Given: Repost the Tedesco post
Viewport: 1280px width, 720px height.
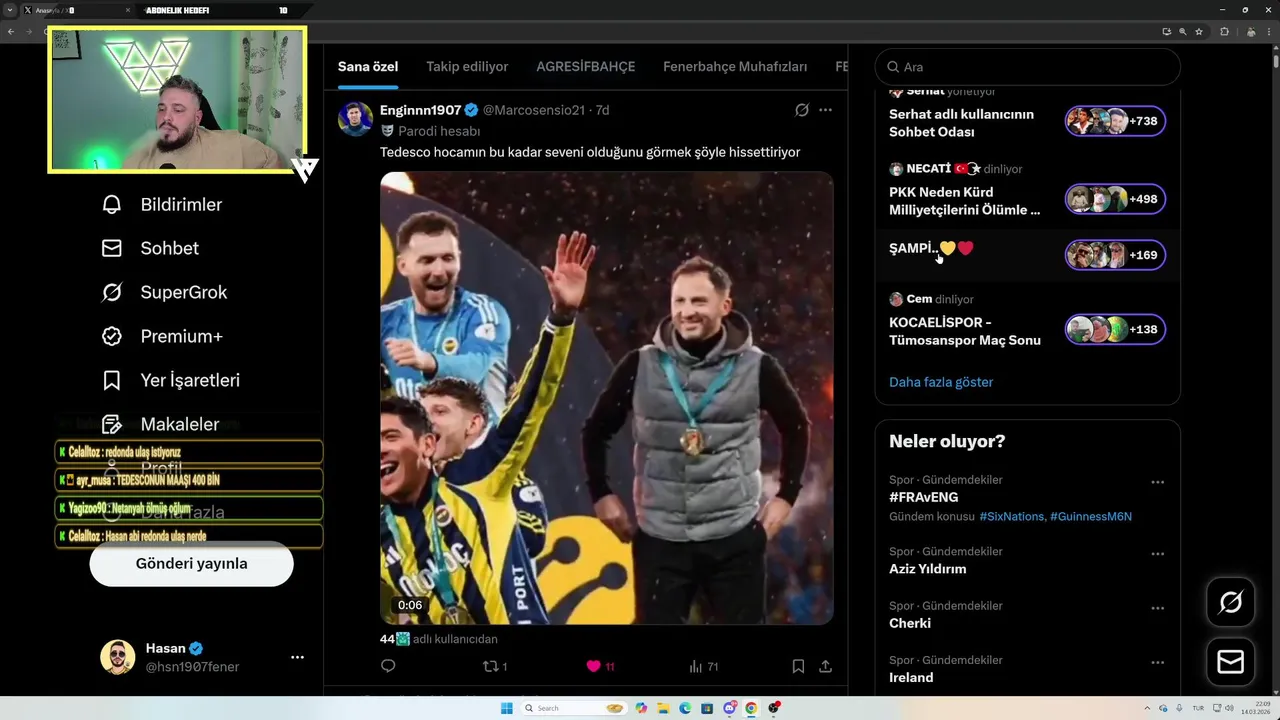Looking at the screenshot, I should tap(496, 666).
